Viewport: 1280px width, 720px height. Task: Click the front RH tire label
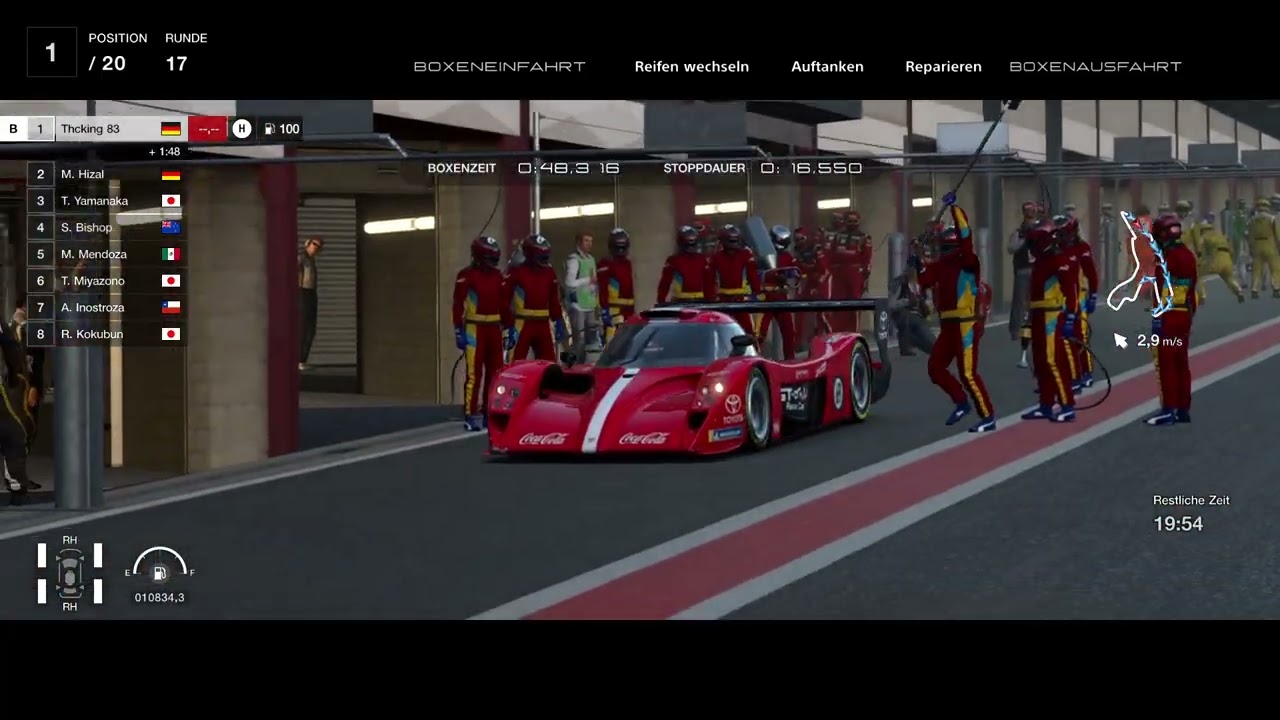70,540
